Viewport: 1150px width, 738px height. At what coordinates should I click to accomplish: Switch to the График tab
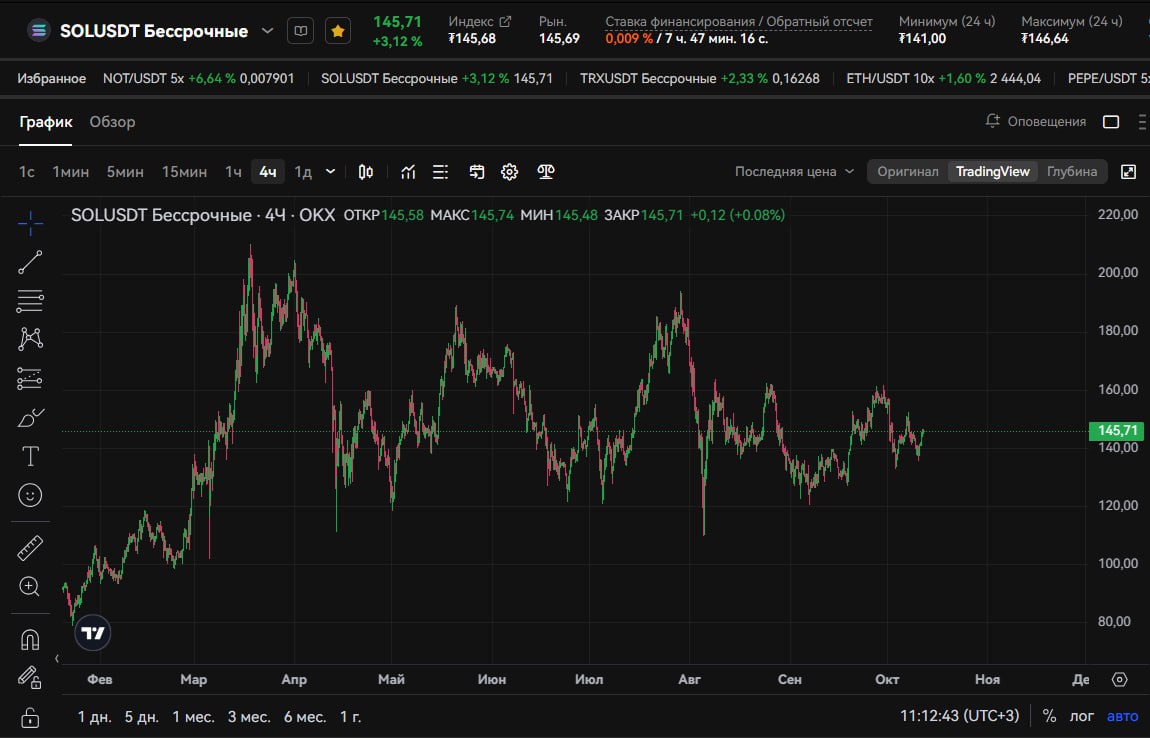45,122
